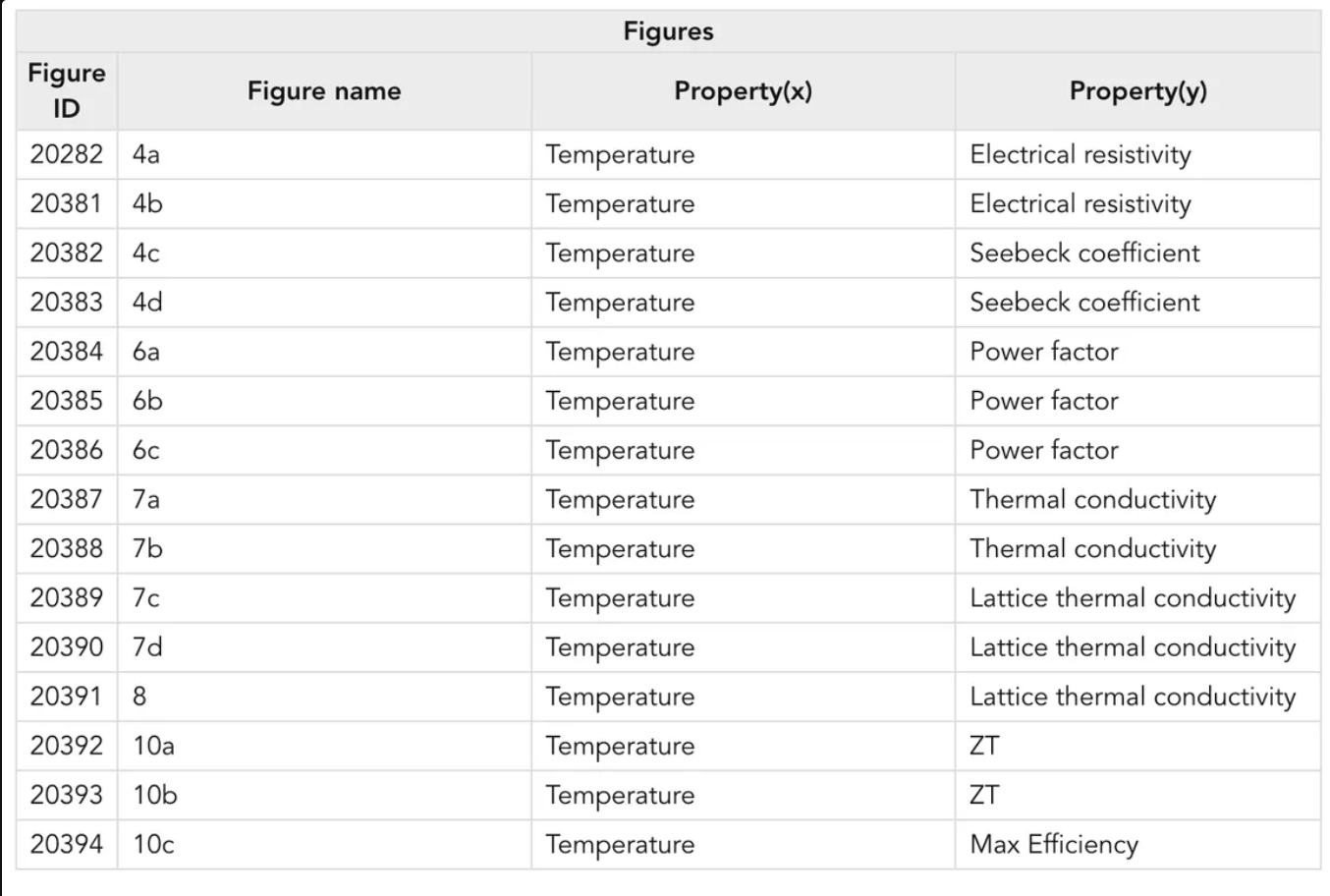The height and width of the screenshot is (896, 1330).
Task: Select figure ID 20391
Action: 66,696
